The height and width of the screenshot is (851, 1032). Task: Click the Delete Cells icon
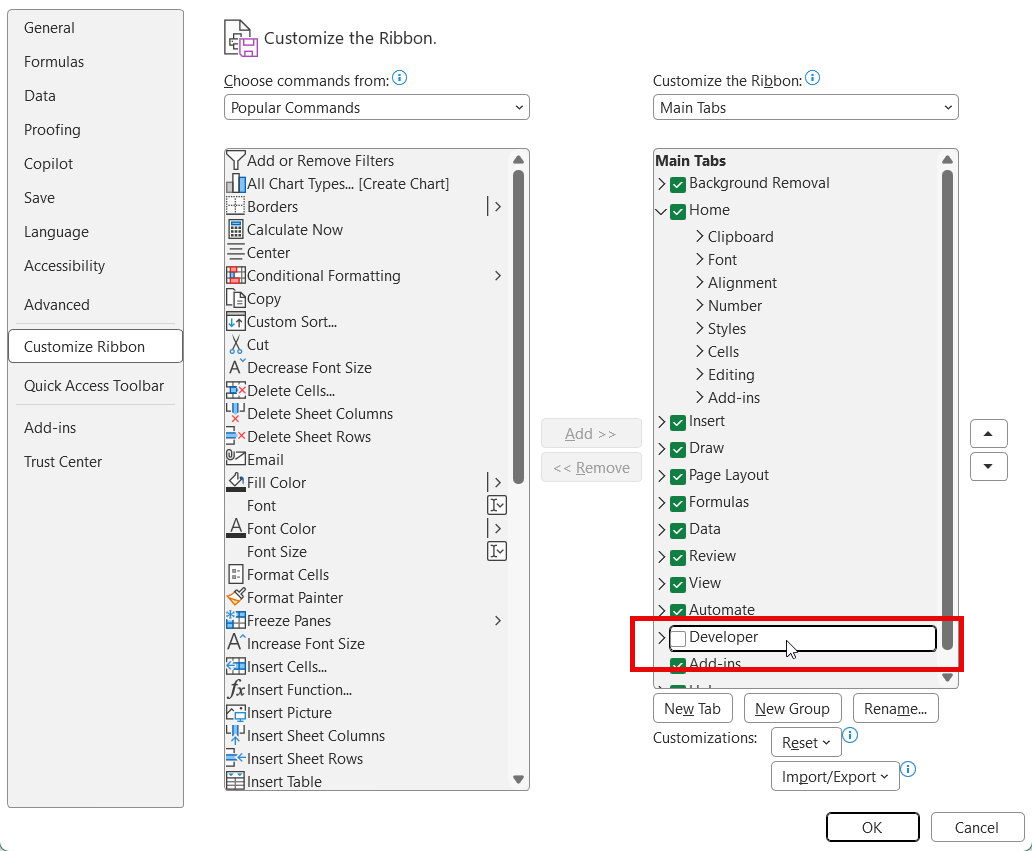236,390
